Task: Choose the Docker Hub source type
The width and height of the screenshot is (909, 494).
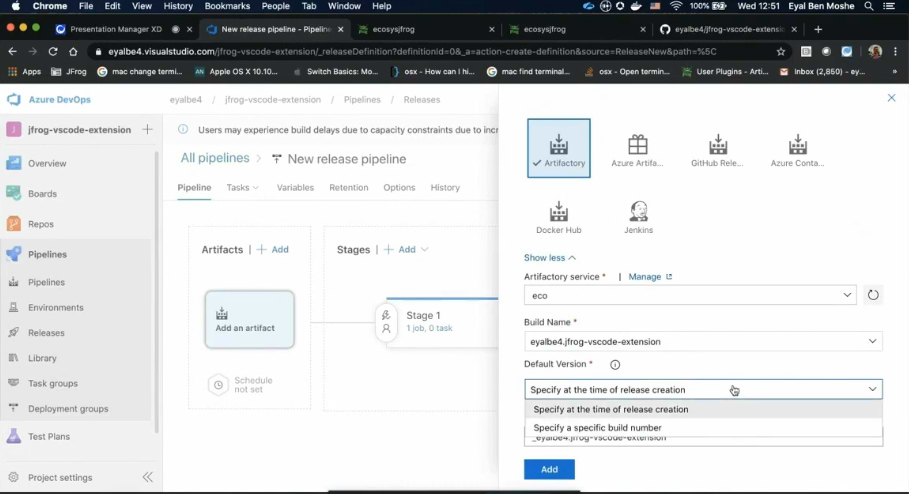Action: coord(559,217)
